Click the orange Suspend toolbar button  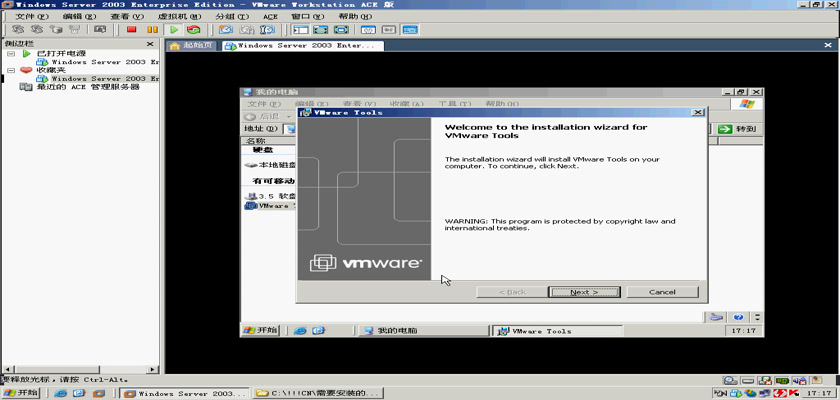point(153,30)
